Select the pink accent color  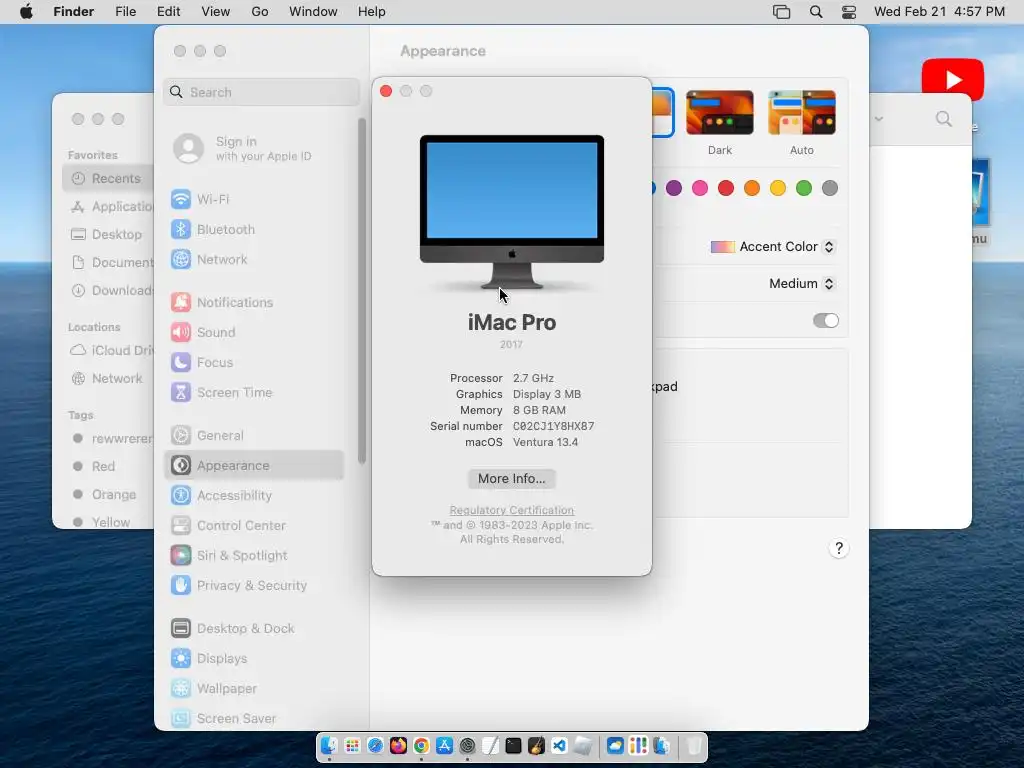point(700,188)
